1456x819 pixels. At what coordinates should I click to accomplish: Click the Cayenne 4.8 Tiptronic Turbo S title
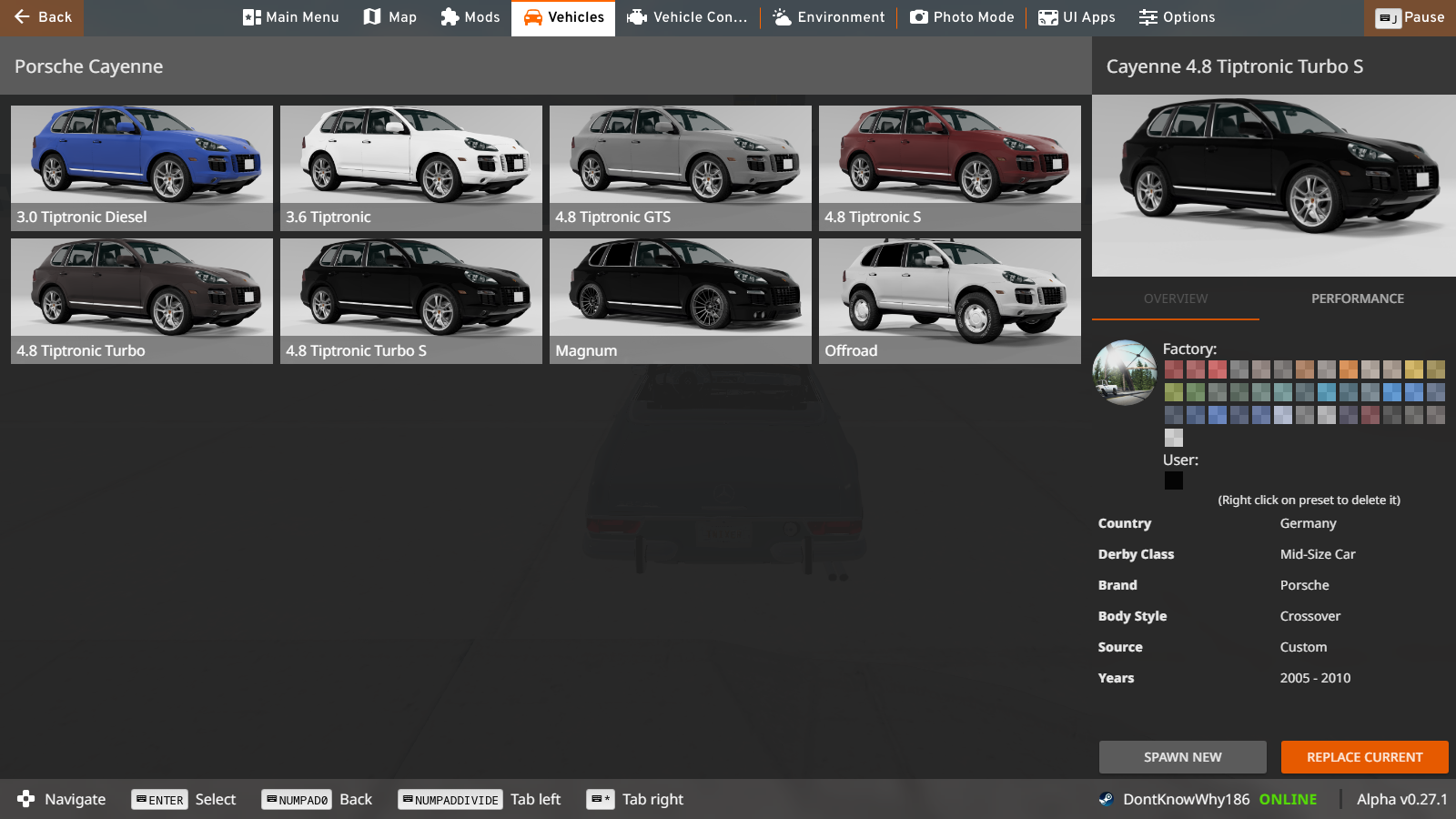(1235, 66)
